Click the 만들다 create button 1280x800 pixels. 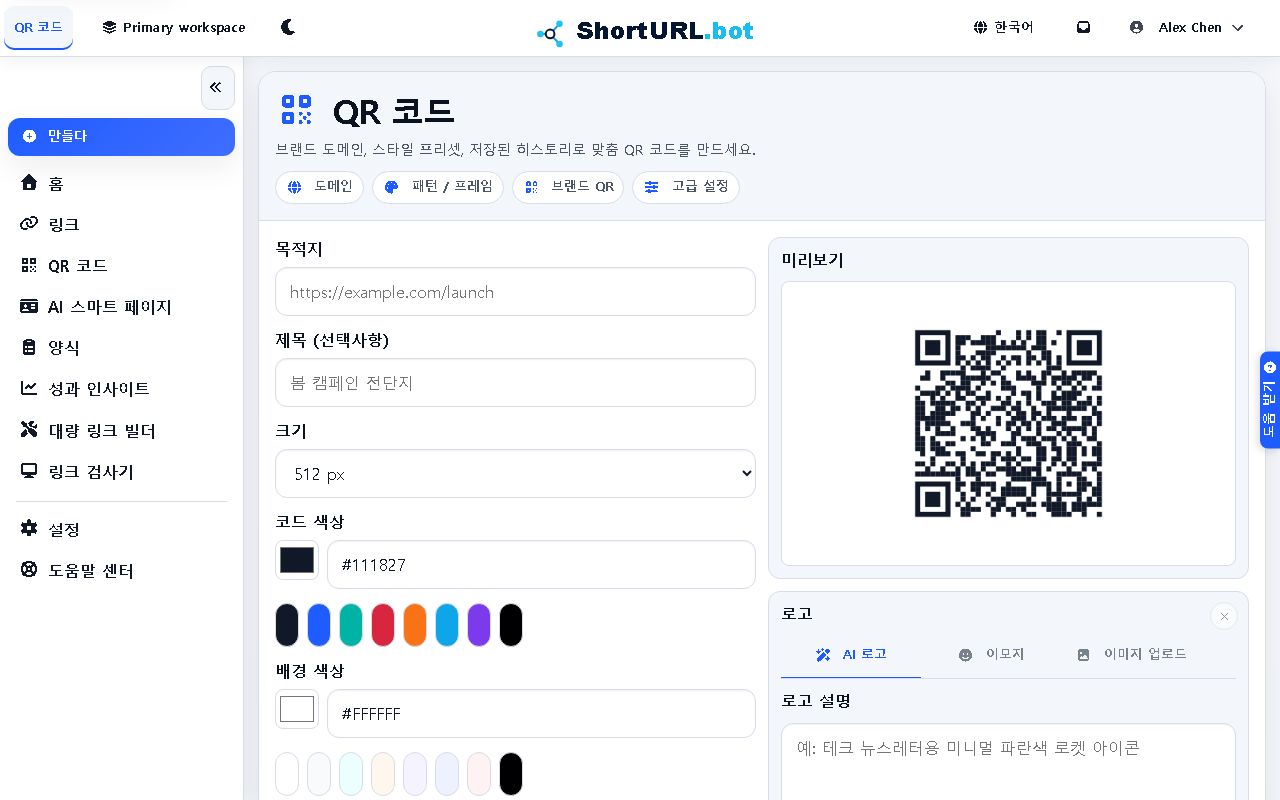click(121, 136)
